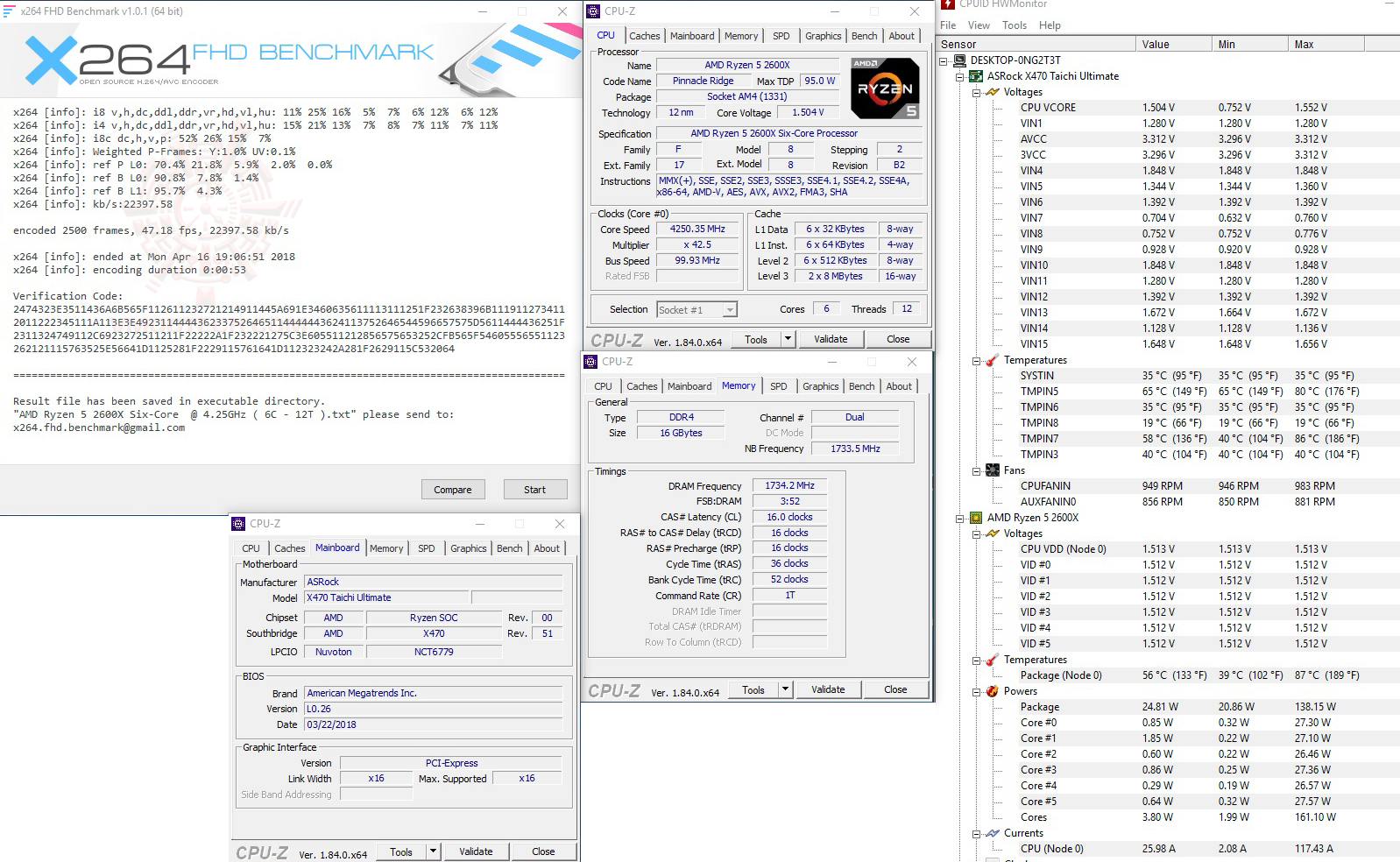Screen dimensions: 1400x862
Task: Click the Voltages icon above the CPU VDD row
Action: (993, 533)
